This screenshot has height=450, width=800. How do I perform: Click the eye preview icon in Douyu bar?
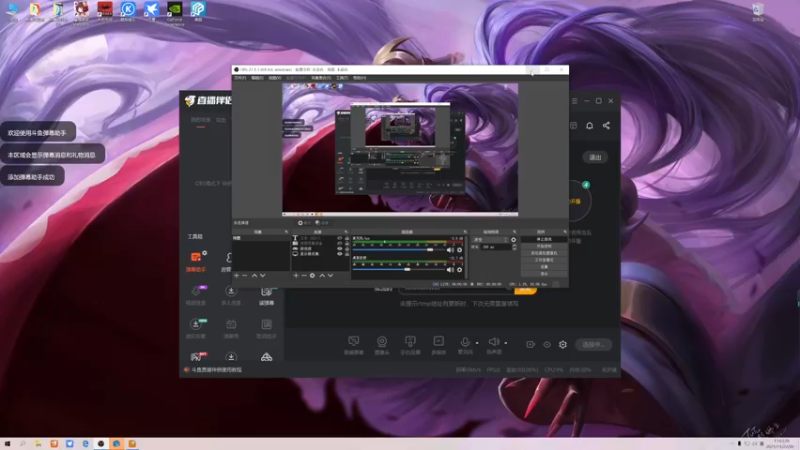pos(546,344)
